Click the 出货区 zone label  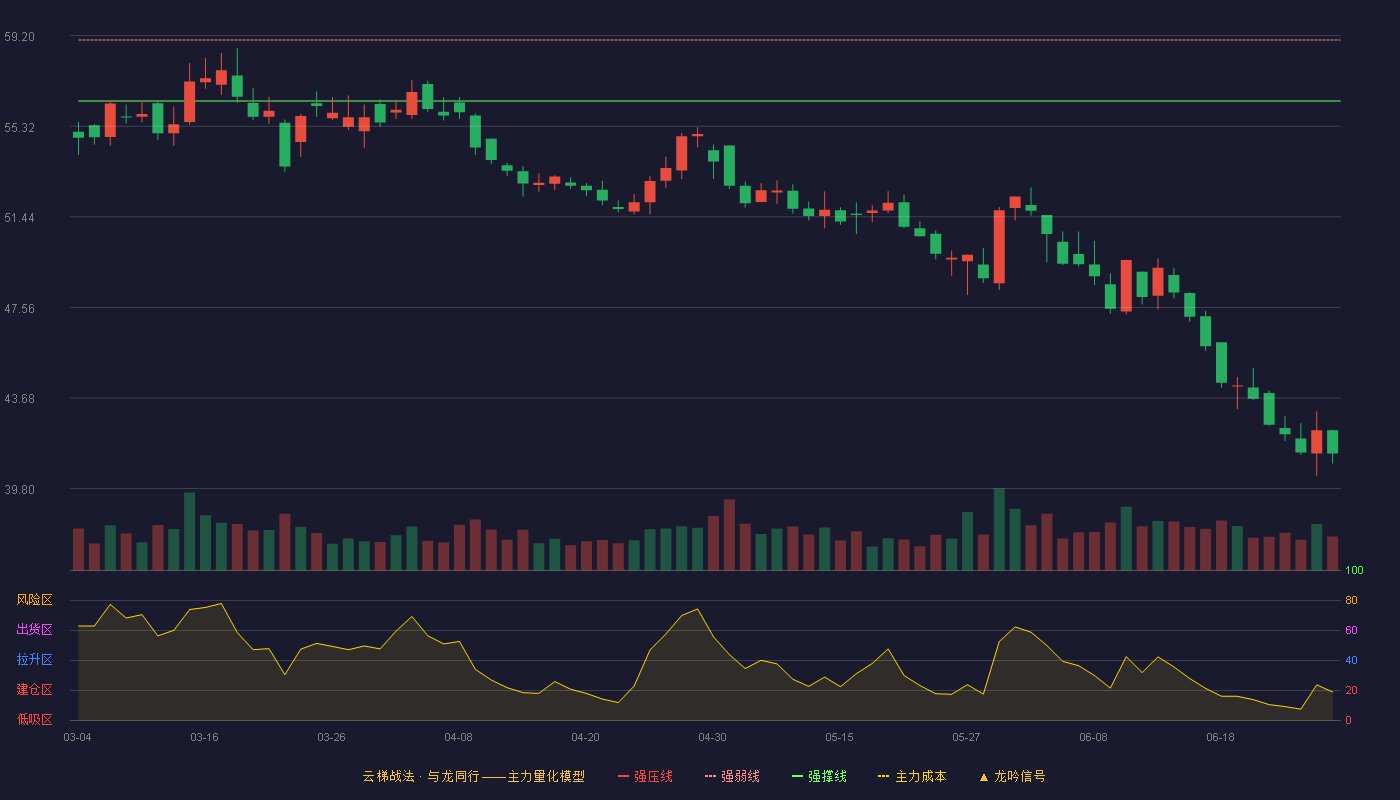(x=34, y=630)
